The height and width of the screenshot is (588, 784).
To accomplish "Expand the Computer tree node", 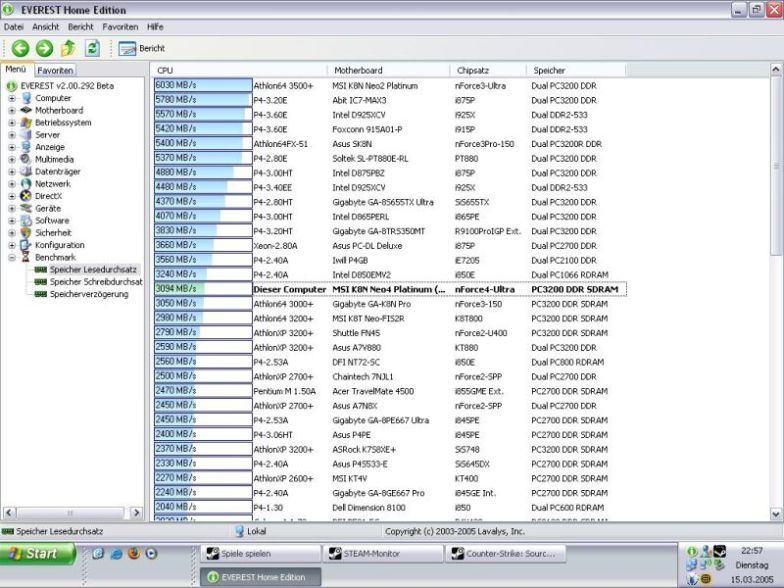I will pyautogui.click(x=12, y=98).
